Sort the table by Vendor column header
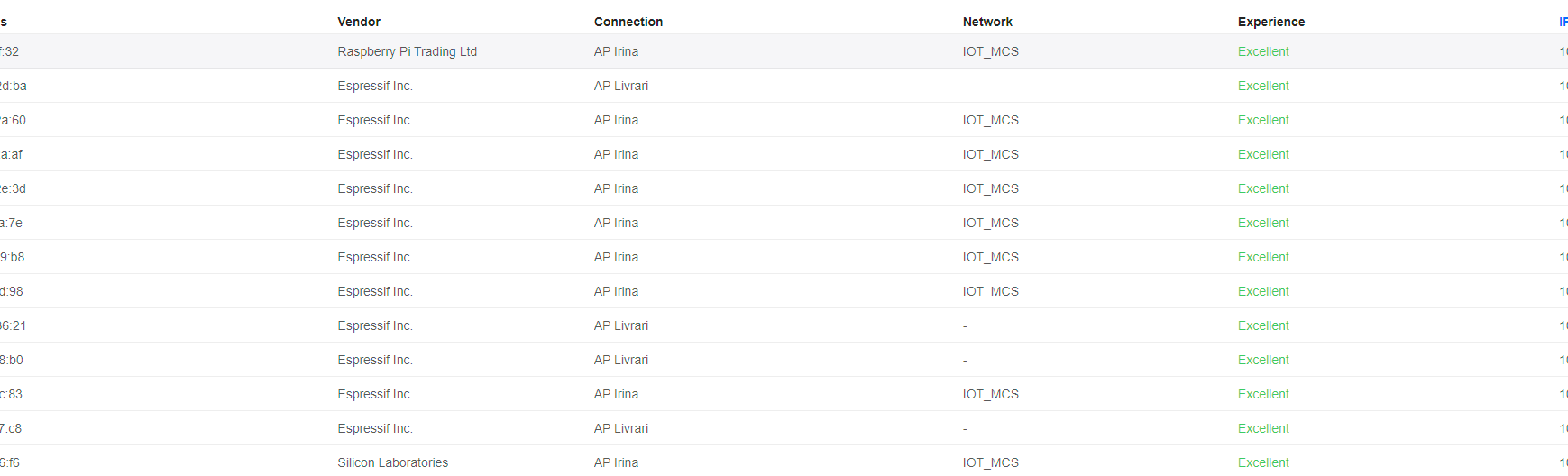The width and height of the screenshot is (1568, 476). (x=359, y=22)
